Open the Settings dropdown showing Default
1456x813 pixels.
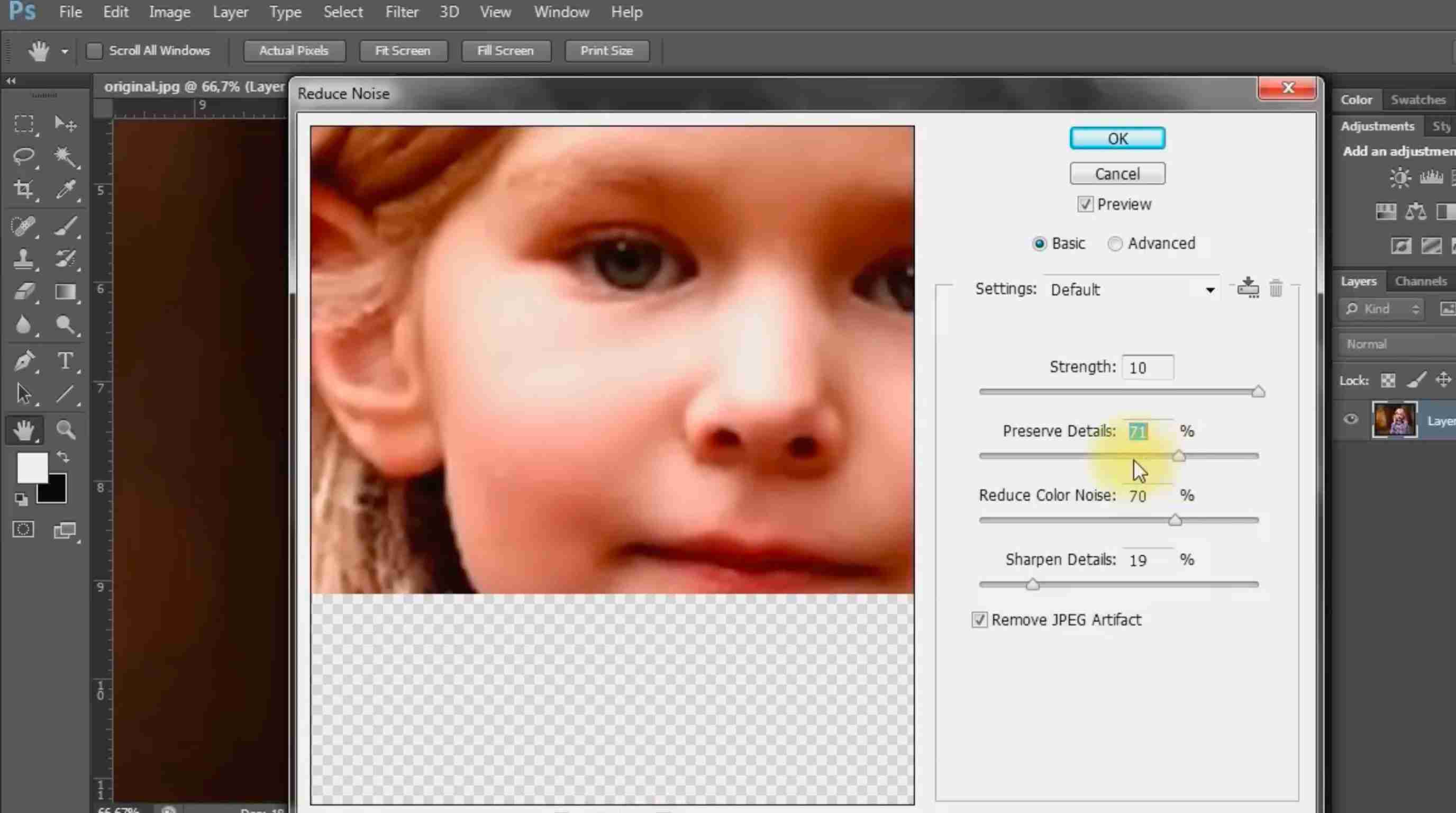point(1133,290)
